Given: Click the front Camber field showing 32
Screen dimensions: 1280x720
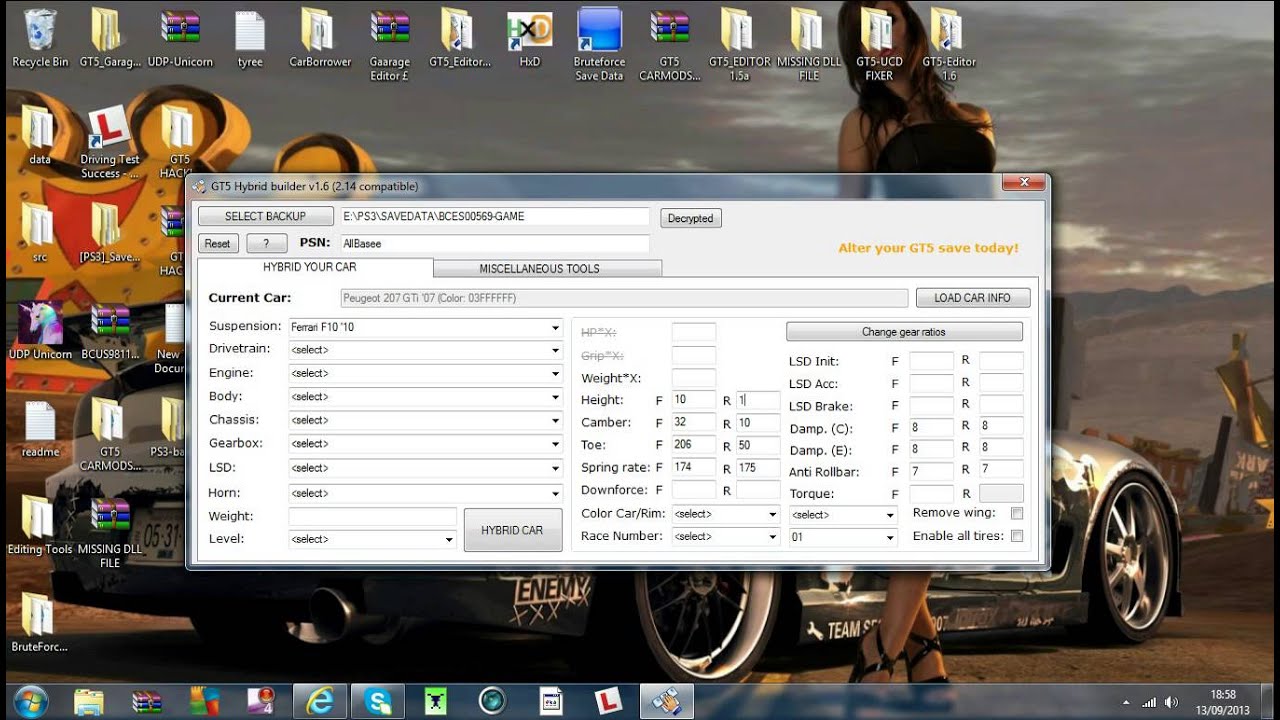Looking at the screenshot, I should coord(693,422).
